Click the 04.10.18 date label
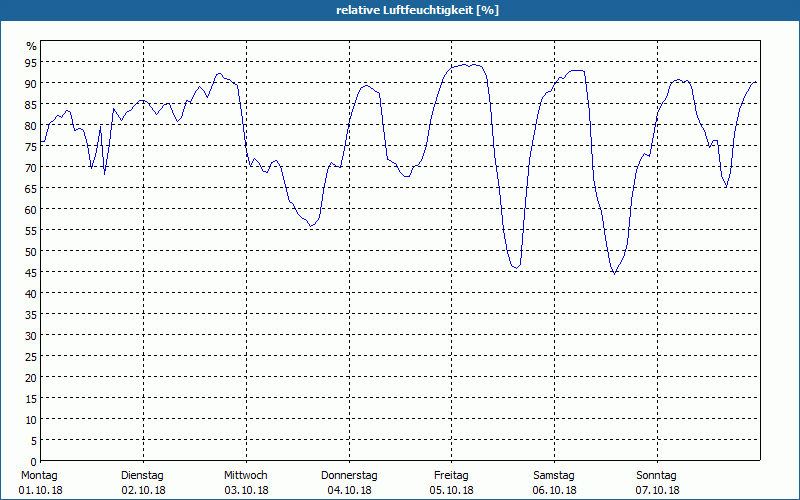 pyautogui.click(x=349, y=490)
